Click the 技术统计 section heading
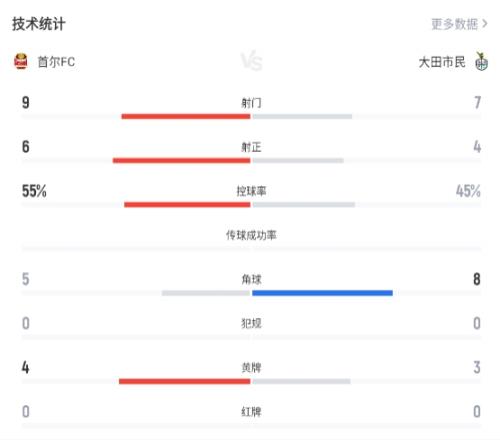This screenshot has width=500, height=440. click(39, 24)
